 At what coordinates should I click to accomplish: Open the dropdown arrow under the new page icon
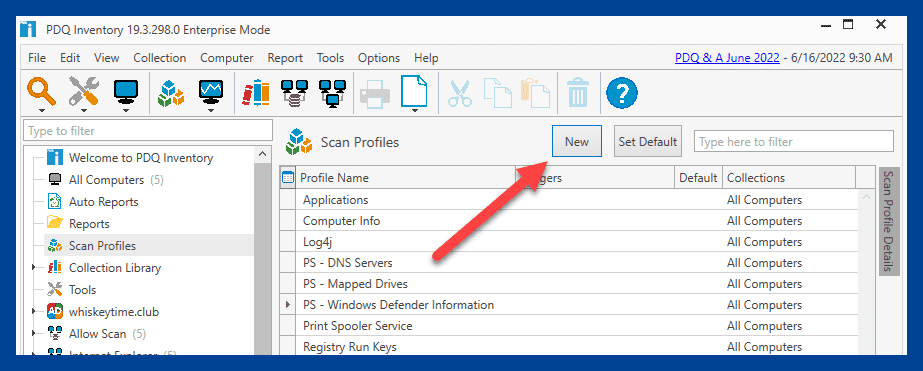(x=414, y=110)
